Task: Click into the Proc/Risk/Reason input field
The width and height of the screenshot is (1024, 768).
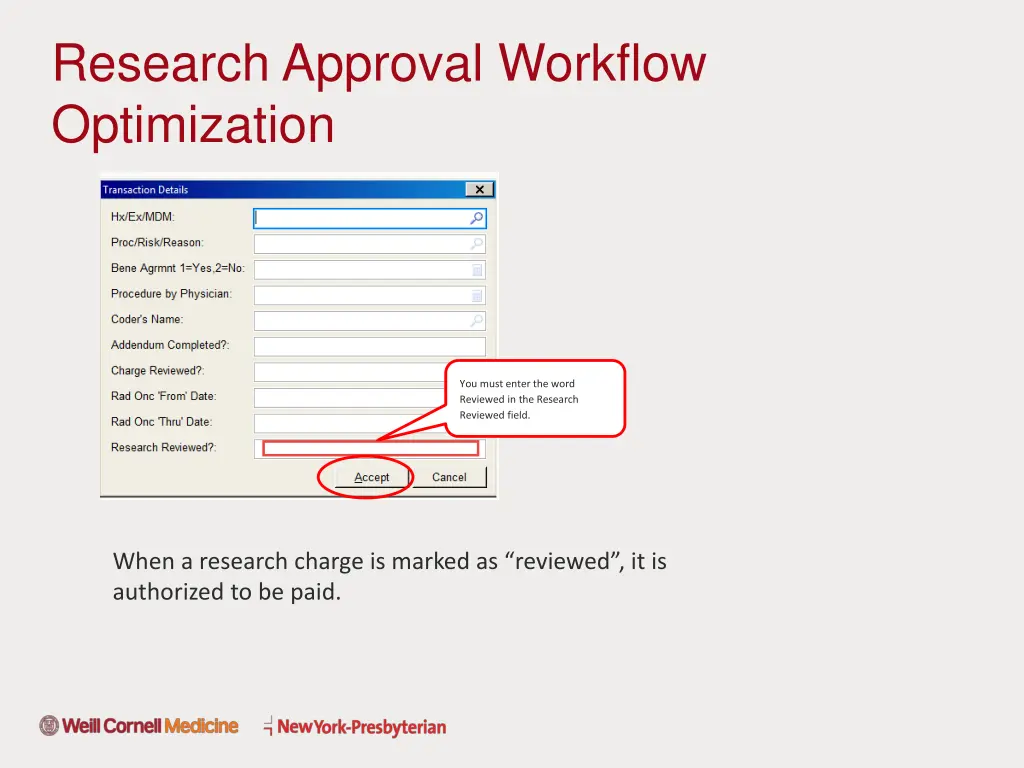Action: tap(360, 244)
